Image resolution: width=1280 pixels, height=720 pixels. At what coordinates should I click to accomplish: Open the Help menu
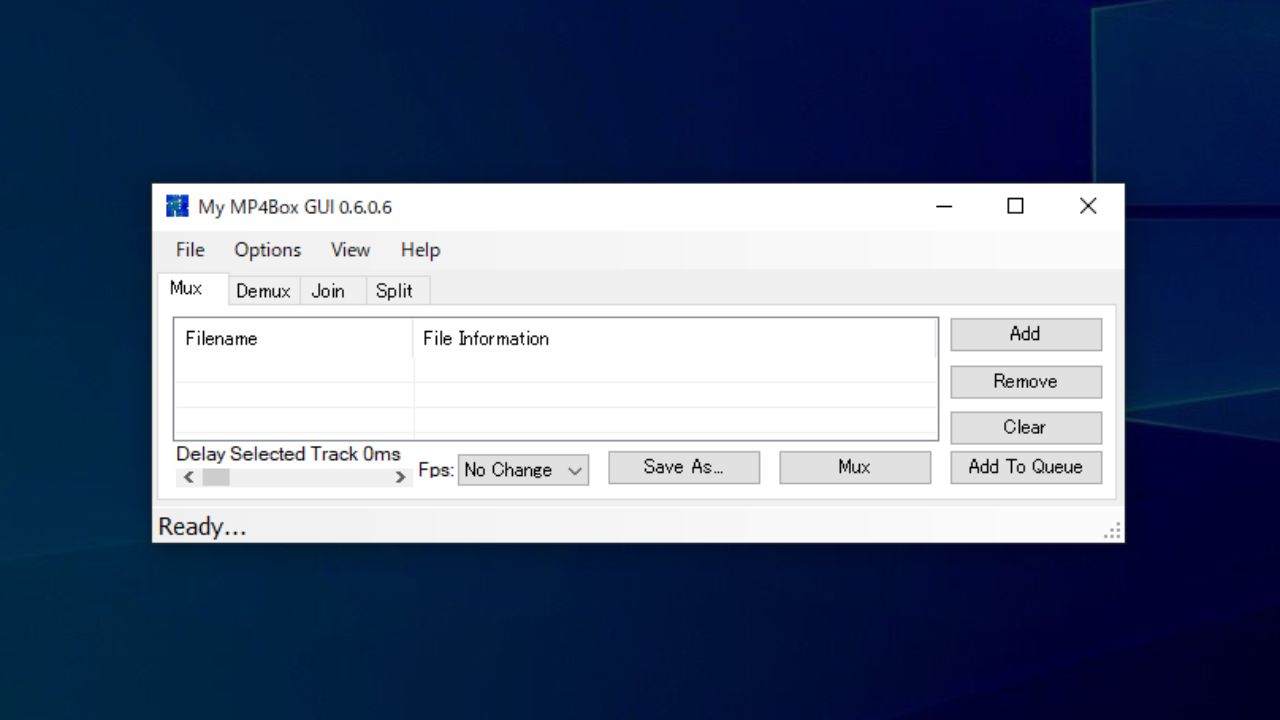(x=420, y=250)
